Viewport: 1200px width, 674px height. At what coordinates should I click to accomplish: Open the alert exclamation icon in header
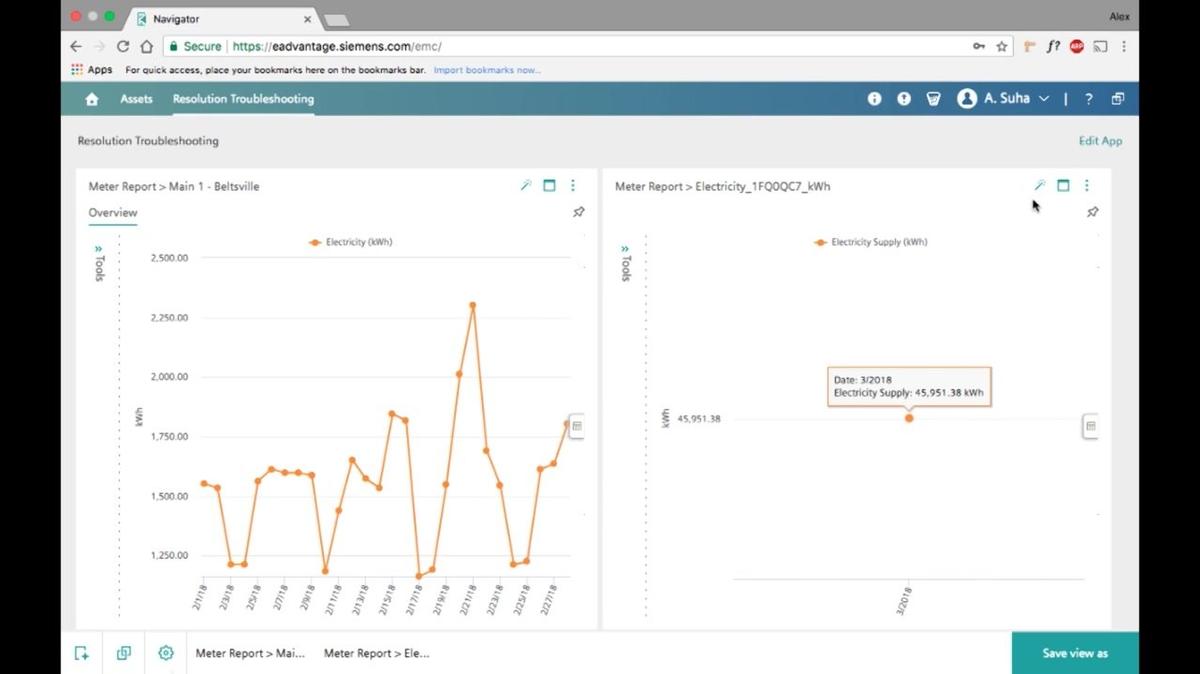[904, 99]
